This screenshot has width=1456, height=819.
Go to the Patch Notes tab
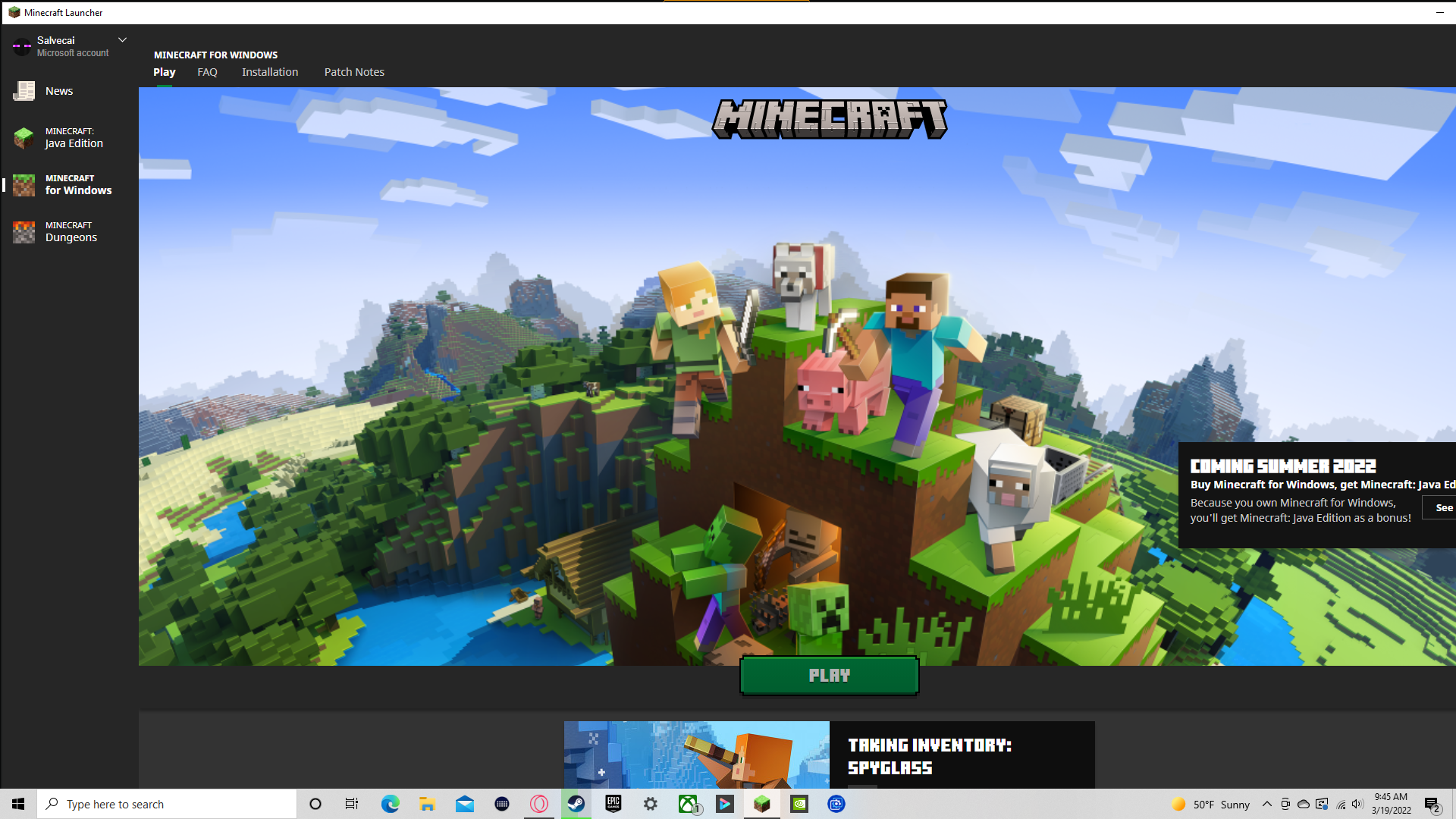tap(354, 72)
